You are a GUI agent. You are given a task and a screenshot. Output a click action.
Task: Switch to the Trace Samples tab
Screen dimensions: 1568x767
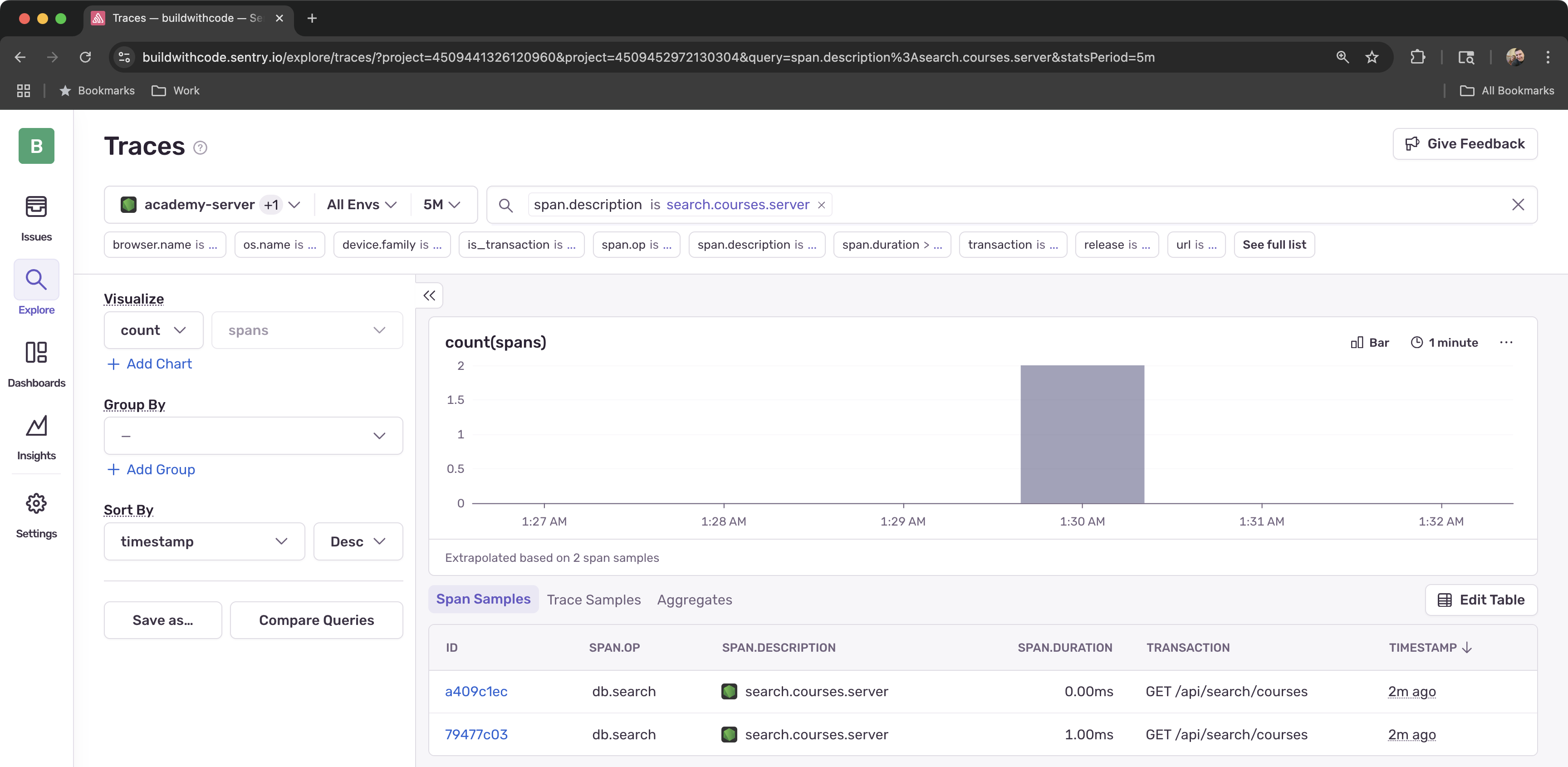(593, 600)
